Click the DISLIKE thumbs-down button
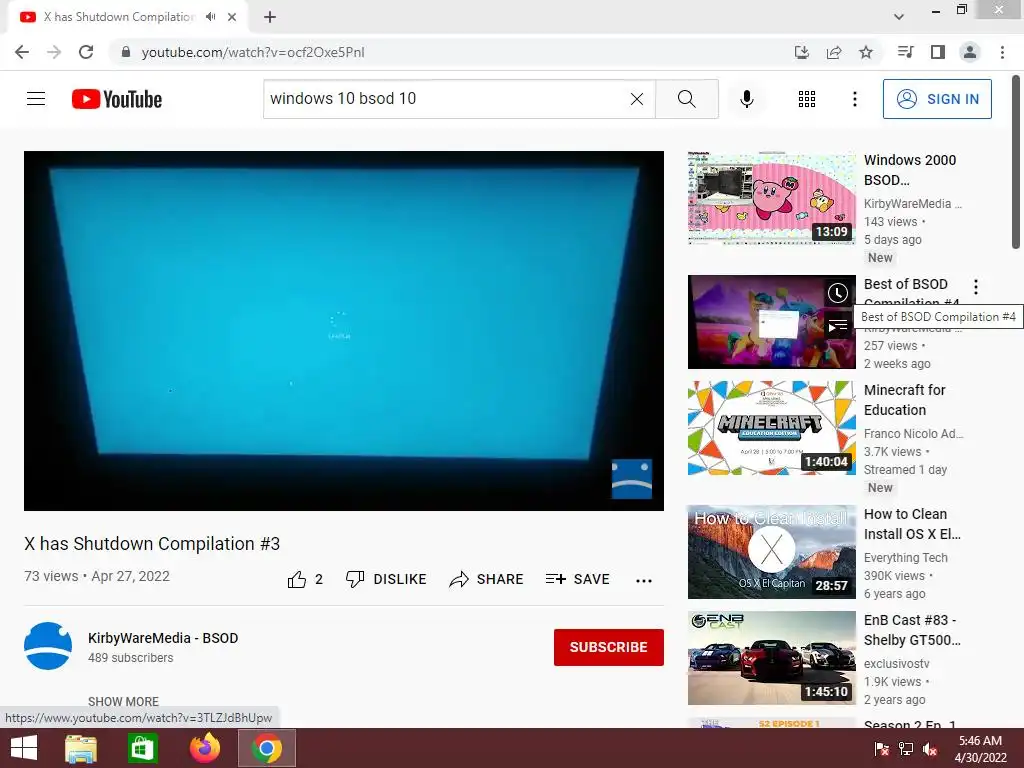1024x768 pixels. point(386,579)
